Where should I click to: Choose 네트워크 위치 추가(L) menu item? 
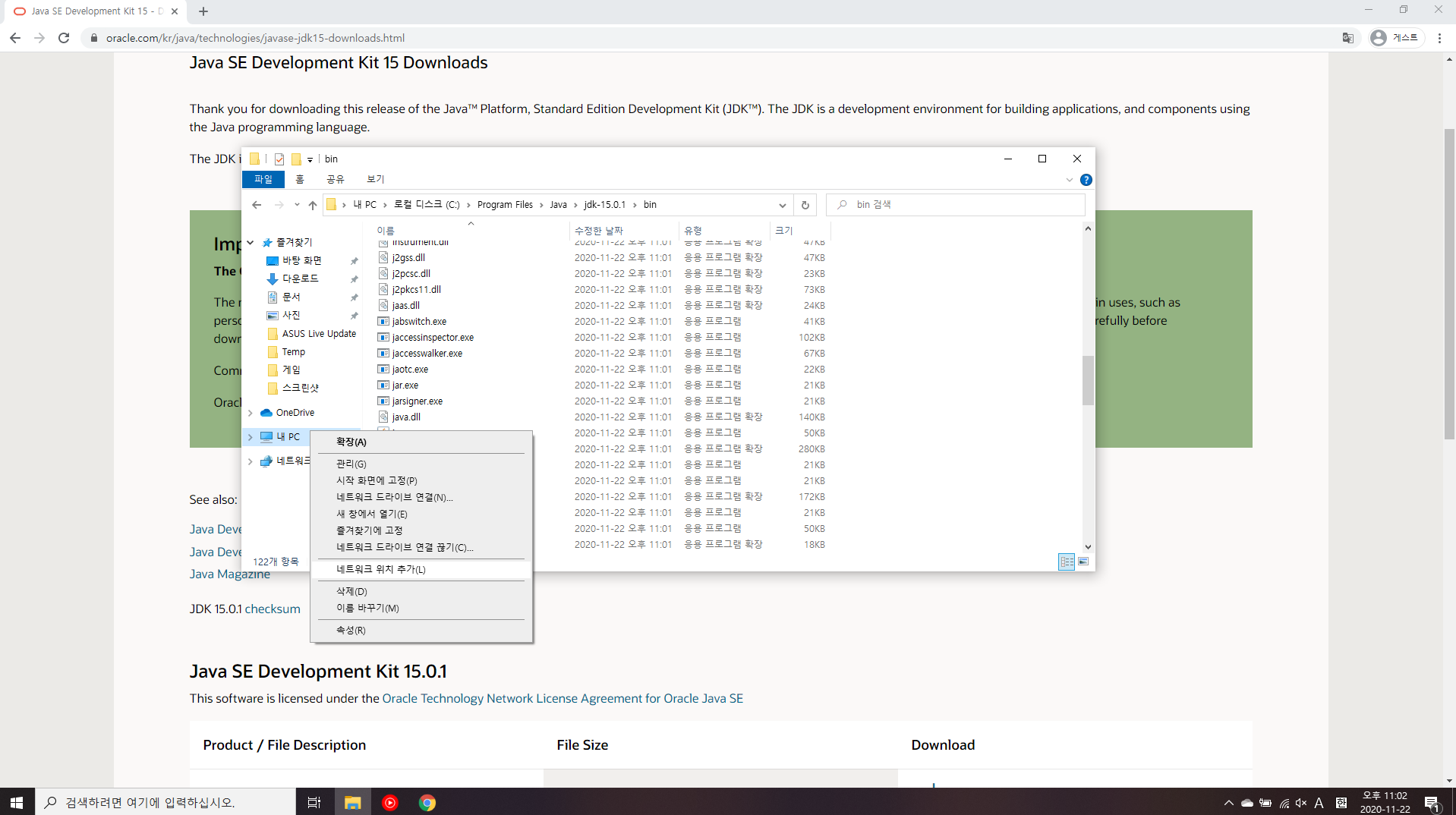[x=421, y=569]
